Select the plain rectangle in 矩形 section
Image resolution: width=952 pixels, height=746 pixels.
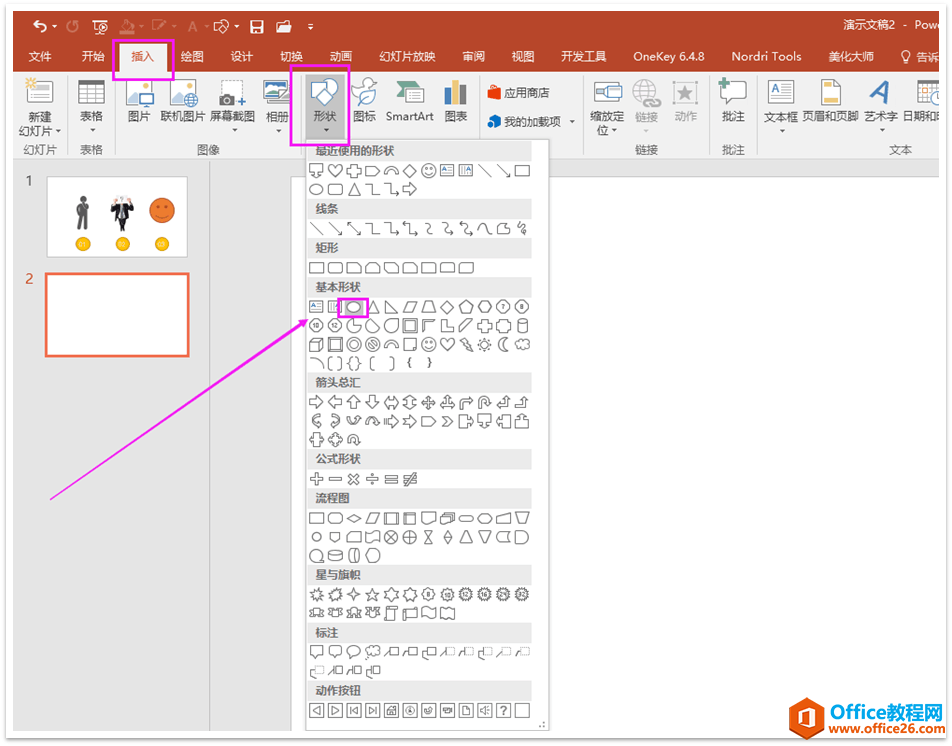[x=316, y=268]
